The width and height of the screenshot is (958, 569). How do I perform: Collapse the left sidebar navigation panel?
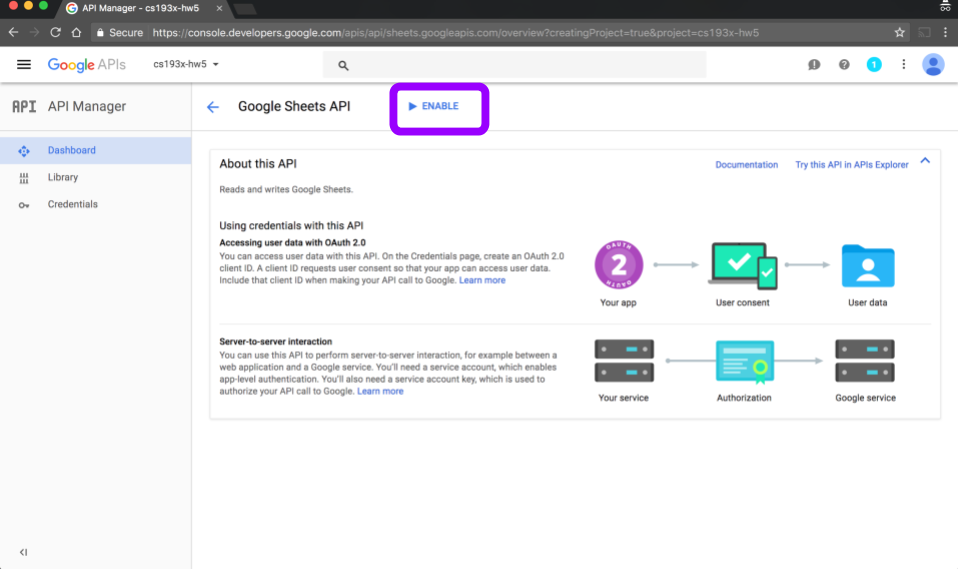pos(24,552)
